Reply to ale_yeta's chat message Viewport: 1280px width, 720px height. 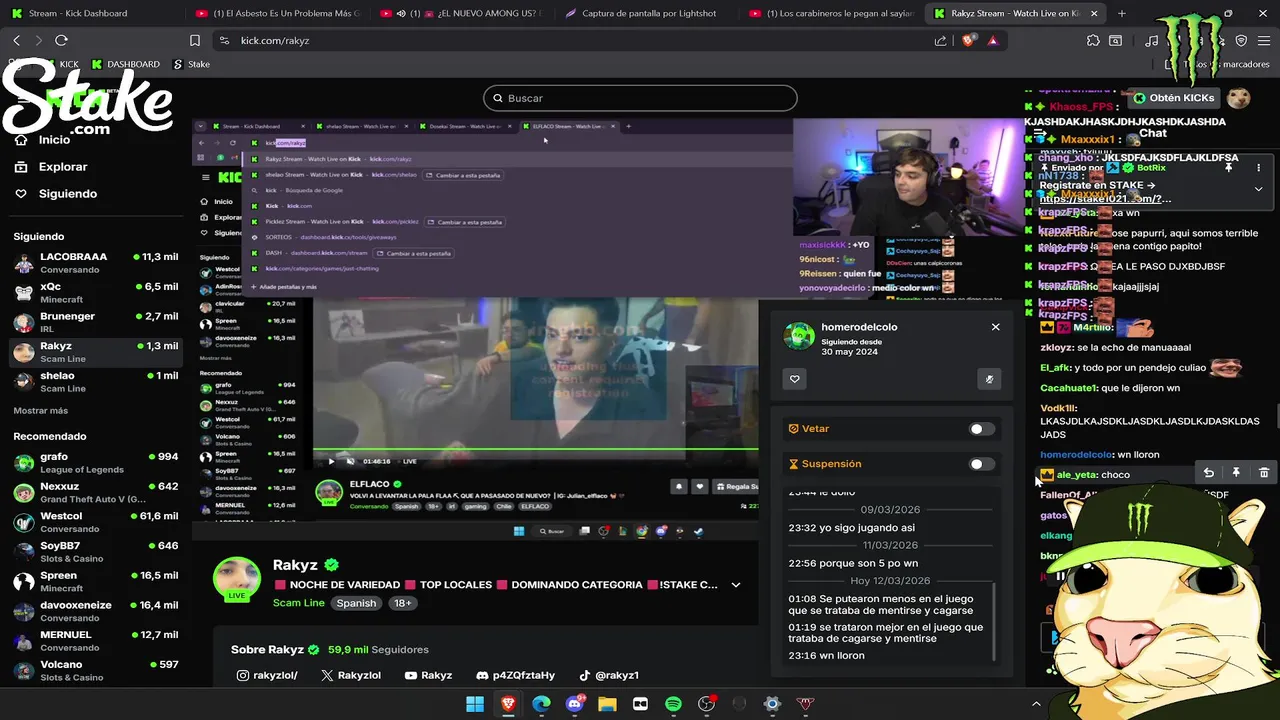[1208, 473]
